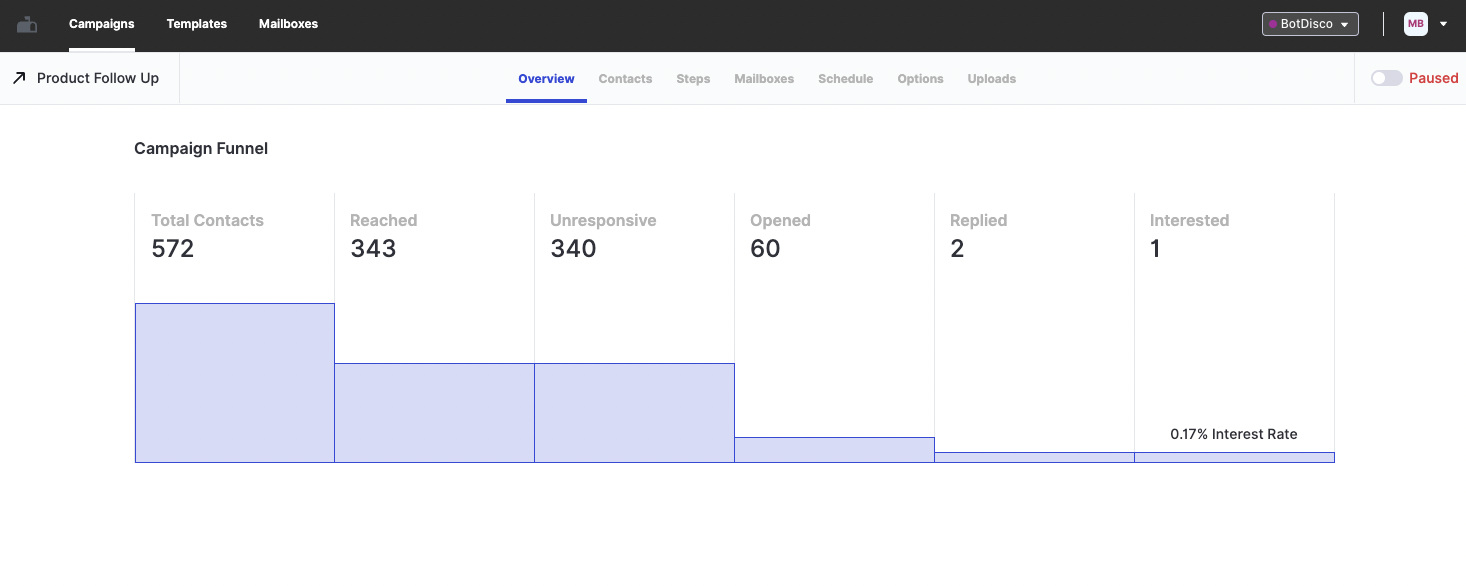Click the Reached label

point(383,220)
